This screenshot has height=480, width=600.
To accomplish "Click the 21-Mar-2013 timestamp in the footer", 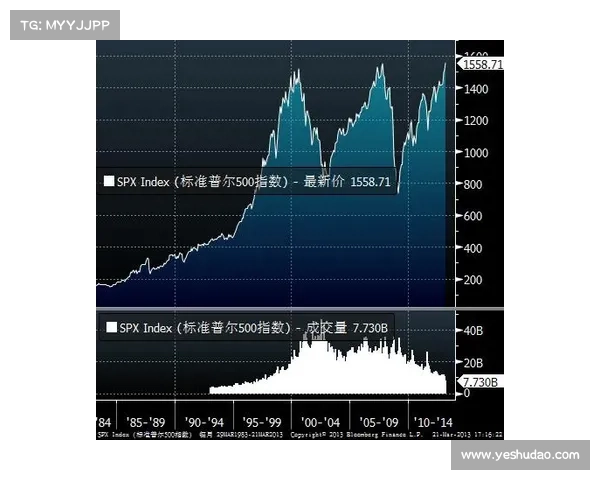I will tap(467, 435).
